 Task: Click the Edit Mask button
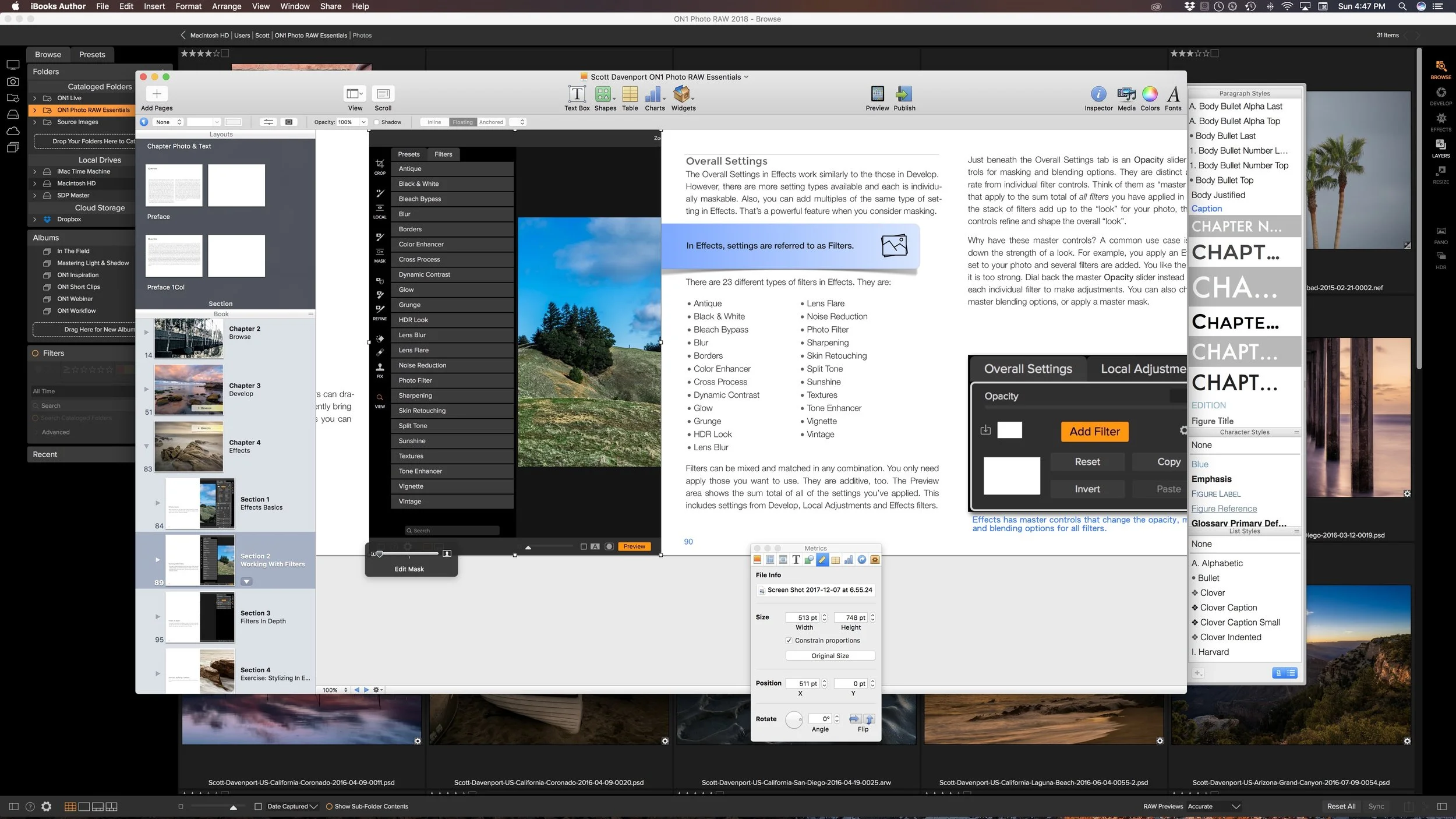point(409,569)
